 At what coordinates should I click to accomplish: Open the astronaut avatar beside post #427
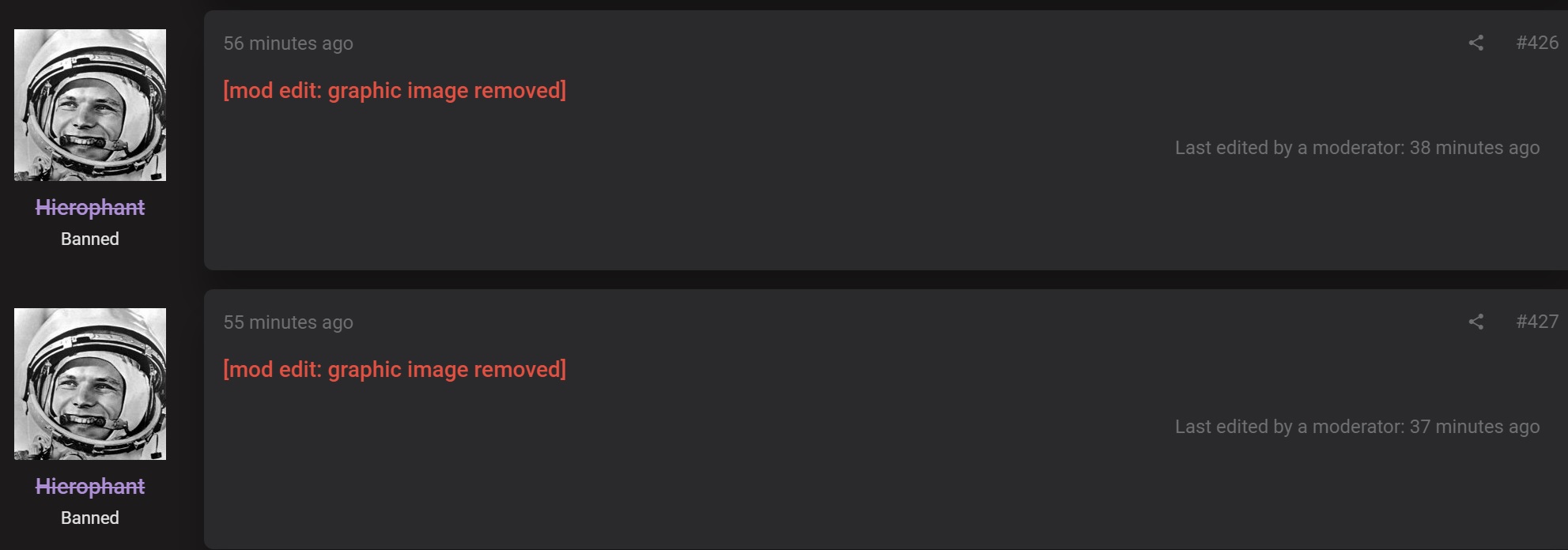(x=90, y=384)
